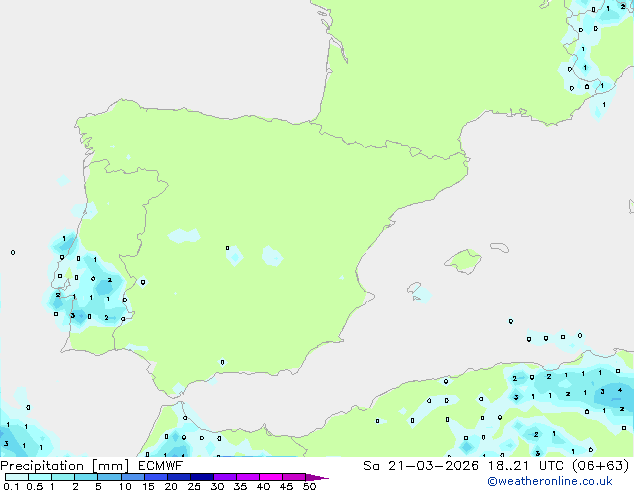Select the 1–2 mm legend swatch
Screen dimensions: 634x490
click(x=63, y=477)
